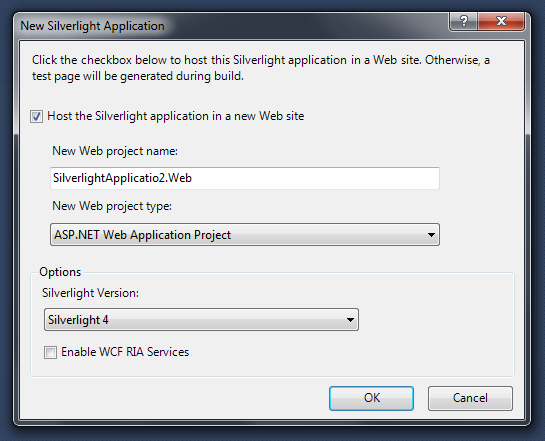Click the 'Host the Silverlight application' label text

[x=176, y=116]
